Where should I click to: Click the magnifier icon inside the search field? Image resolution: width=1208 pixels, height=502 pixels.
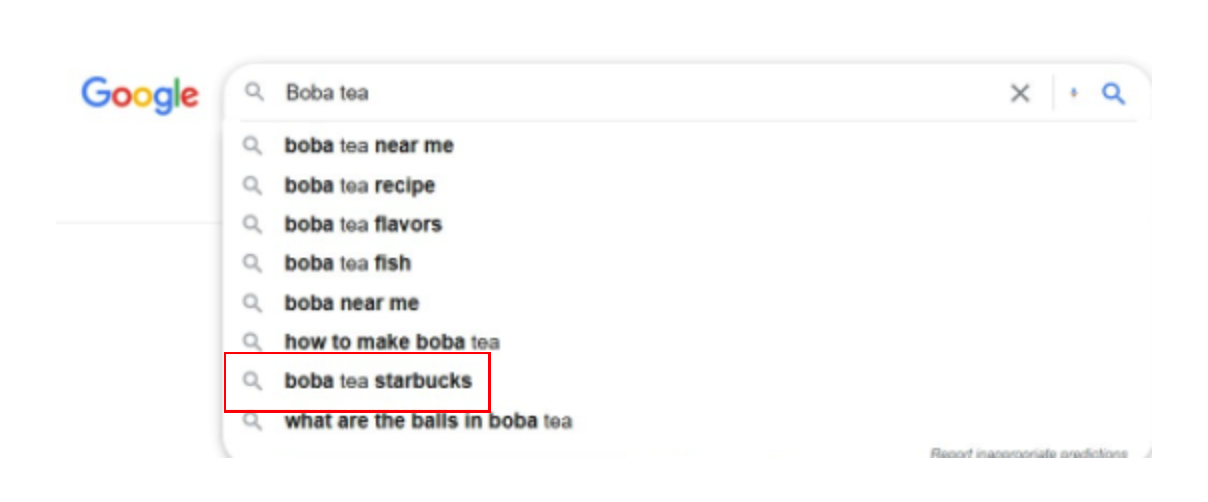[x=254, y=93]
